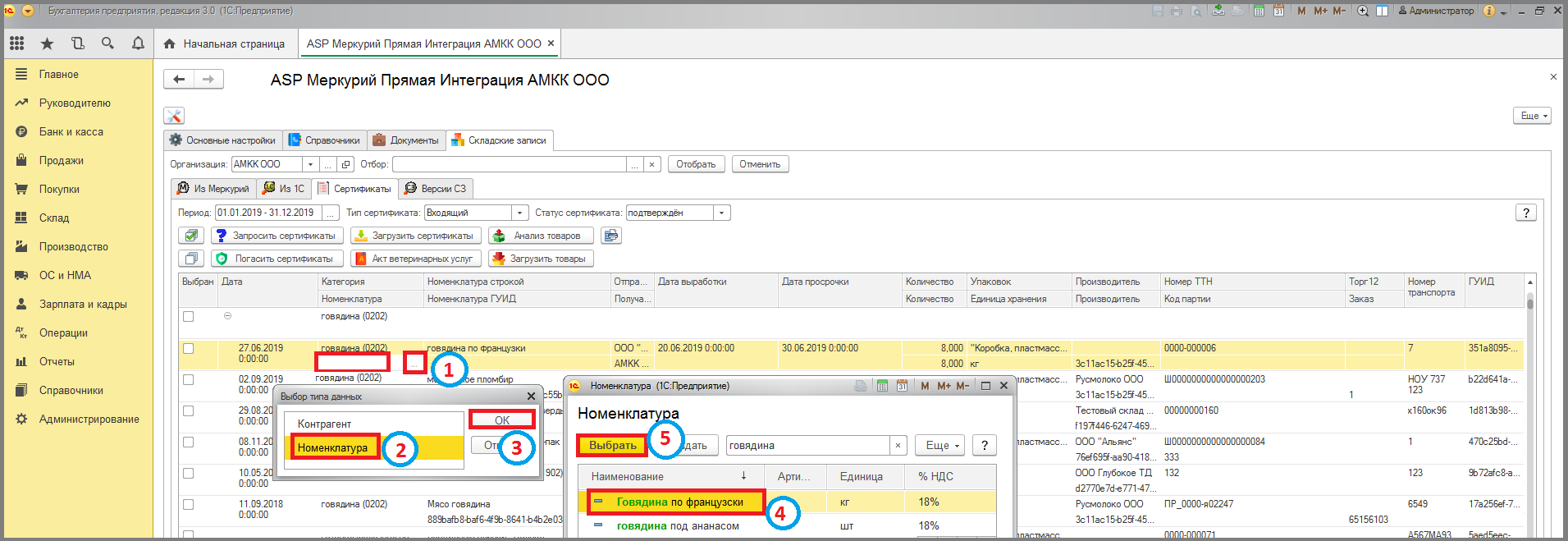This screenshot has height=541, width=1568.
Task: Select Говядина по французски row in Номенклатура
Action: [788, 502]
